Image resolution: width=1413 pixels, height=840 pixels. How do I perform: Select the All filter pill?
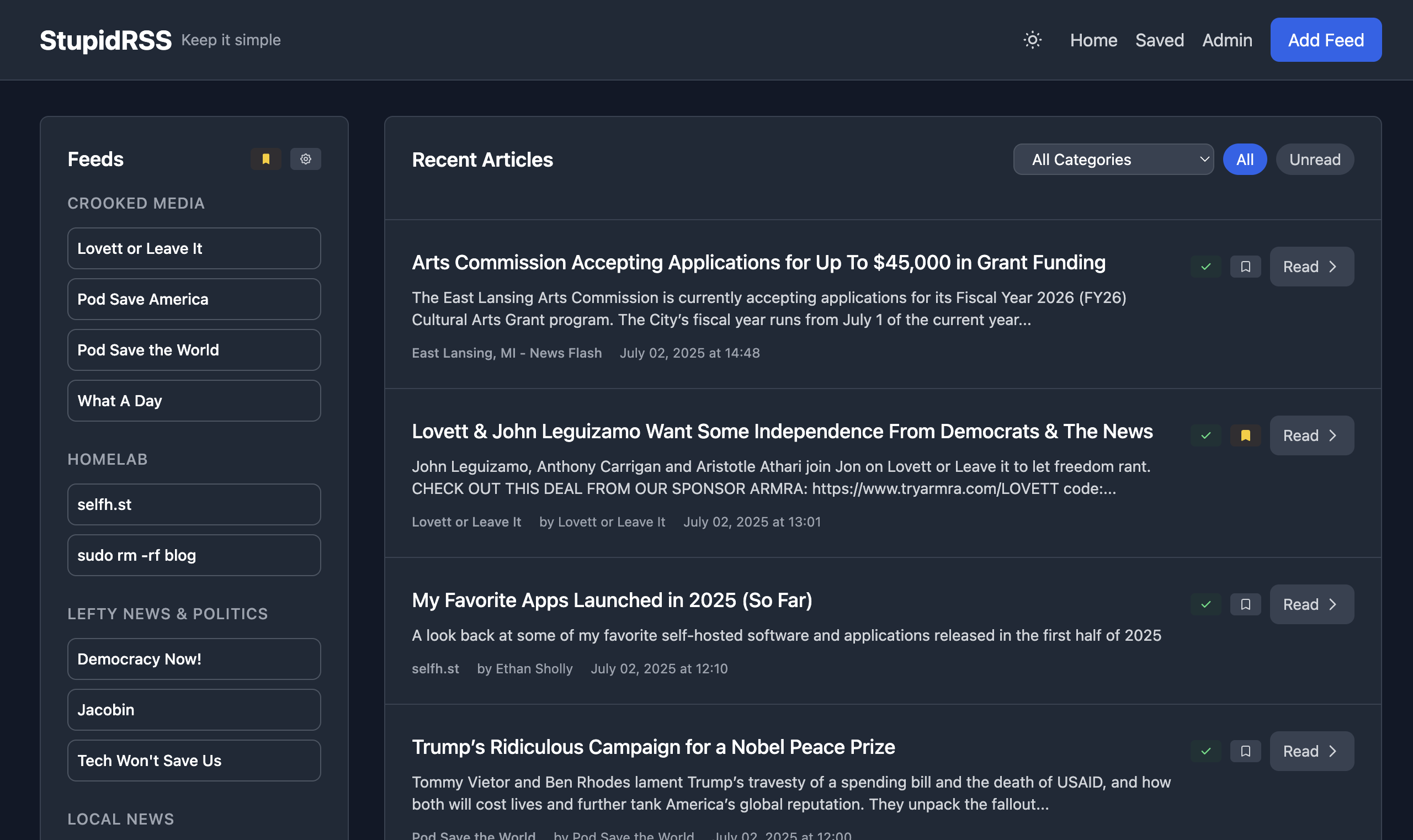1245,160
